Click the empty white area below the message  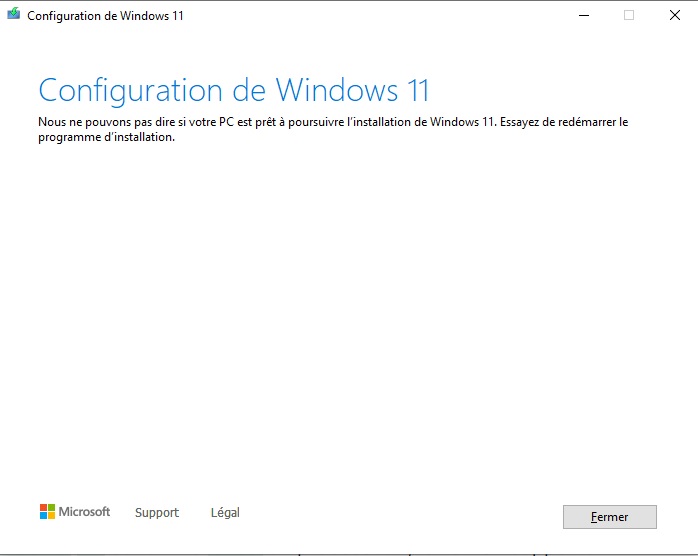[349, 312]
